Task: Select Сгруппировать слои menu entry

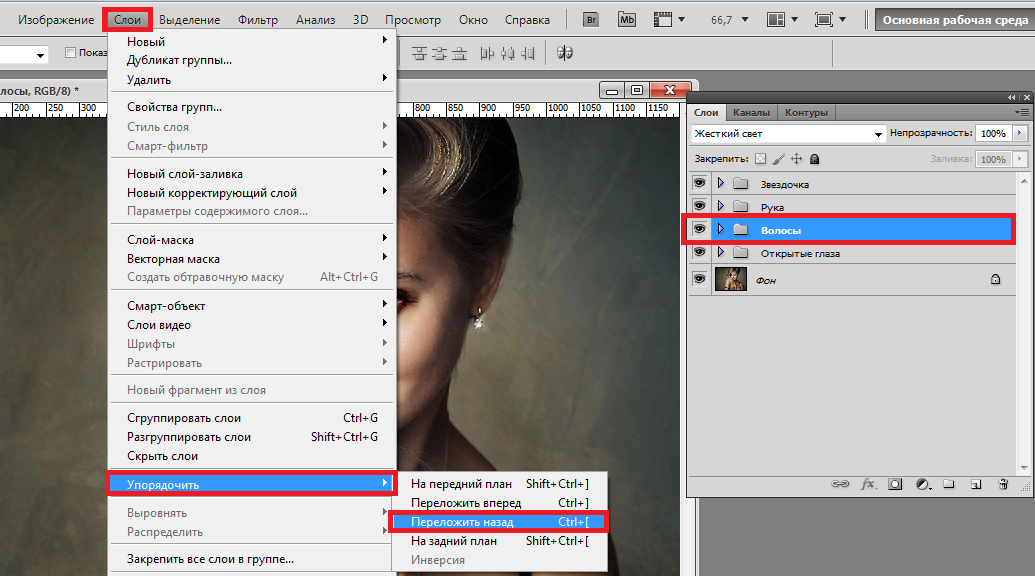Action: (x=184, y=418)
